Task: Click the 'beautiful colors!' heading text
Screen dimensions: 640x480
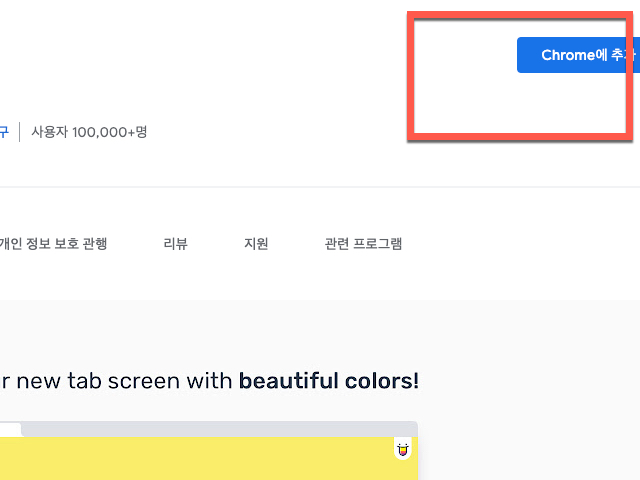Action: [x=329, y=381]
